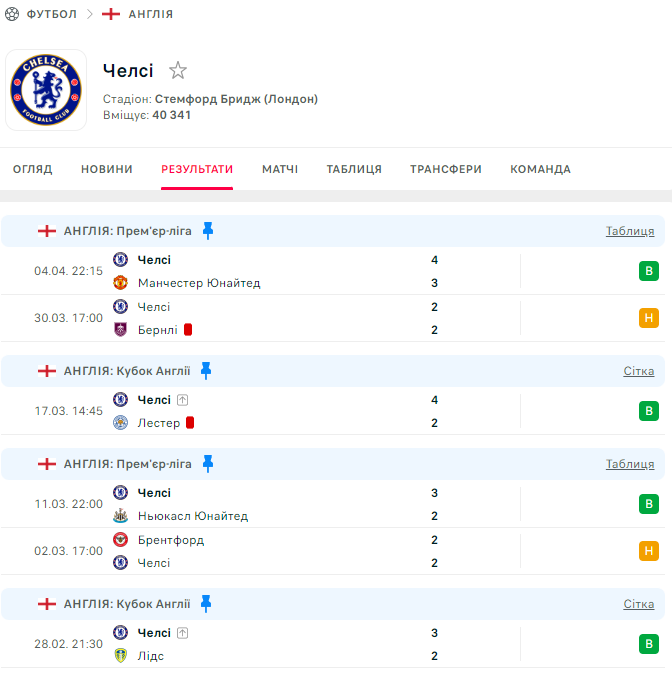Click the orange draw badge for 30.03 match

[649, 318]
